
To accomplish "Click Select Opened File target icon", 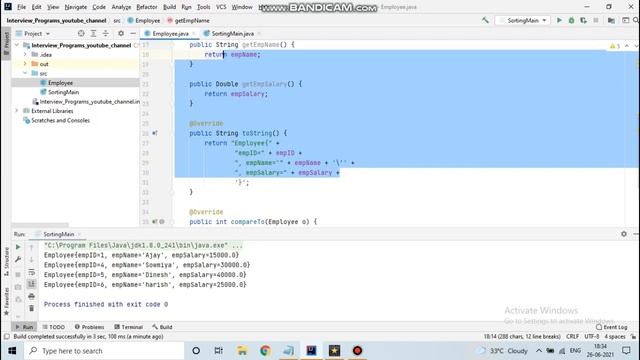I will click(x=81, y=33).
